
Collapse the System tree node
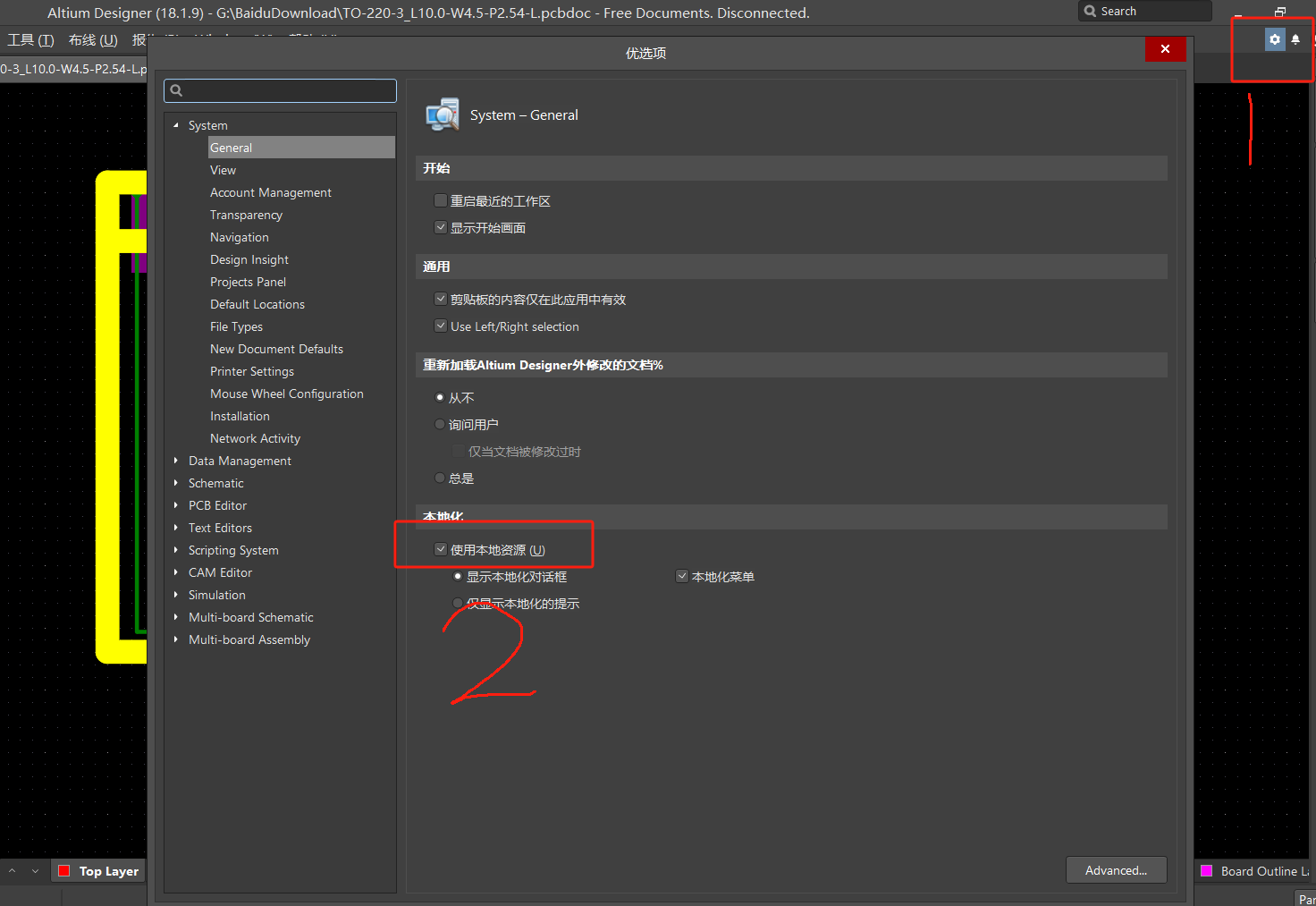pos(176,125)
